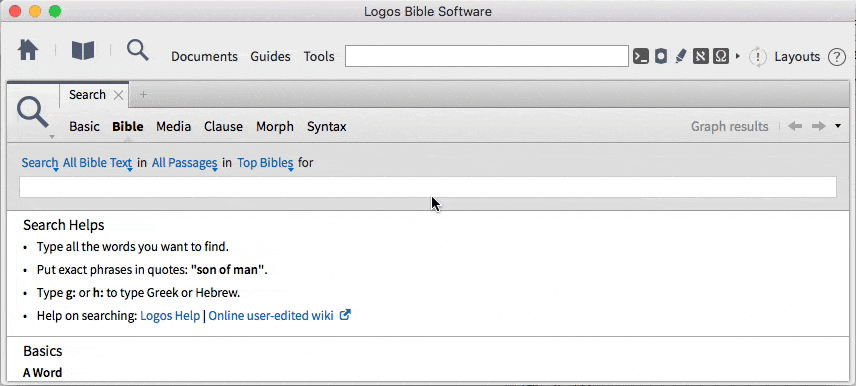Switch to Basic search type

(x=85, y=127)
